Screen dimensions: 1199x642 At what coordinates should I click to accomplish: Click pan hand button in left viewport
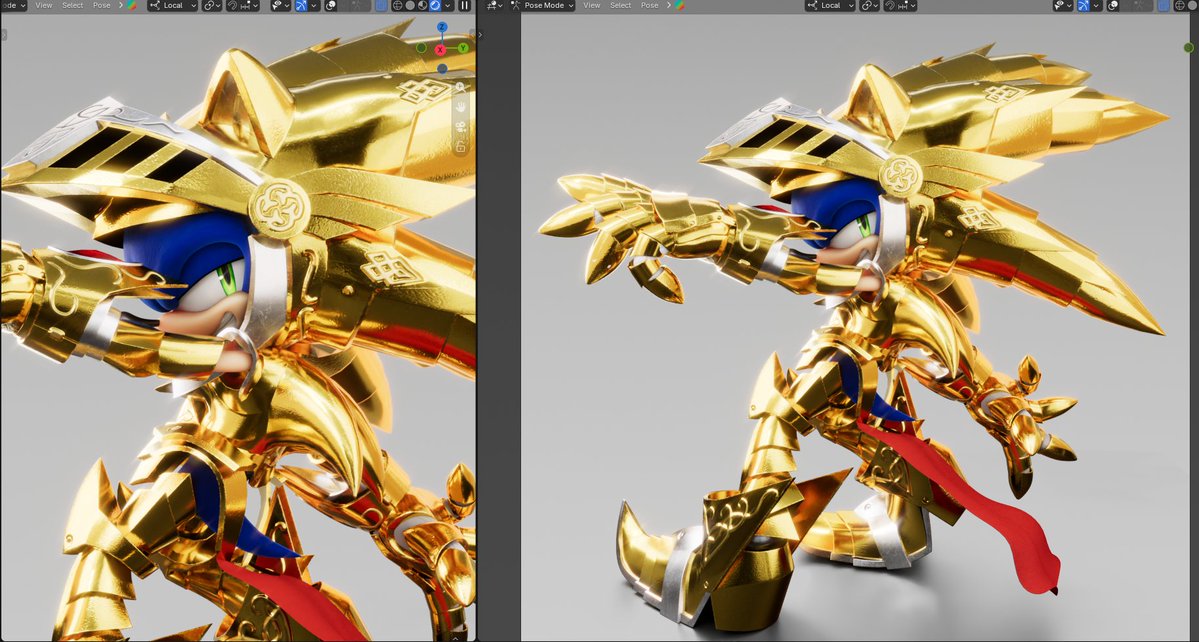click(x=461, y=107)
